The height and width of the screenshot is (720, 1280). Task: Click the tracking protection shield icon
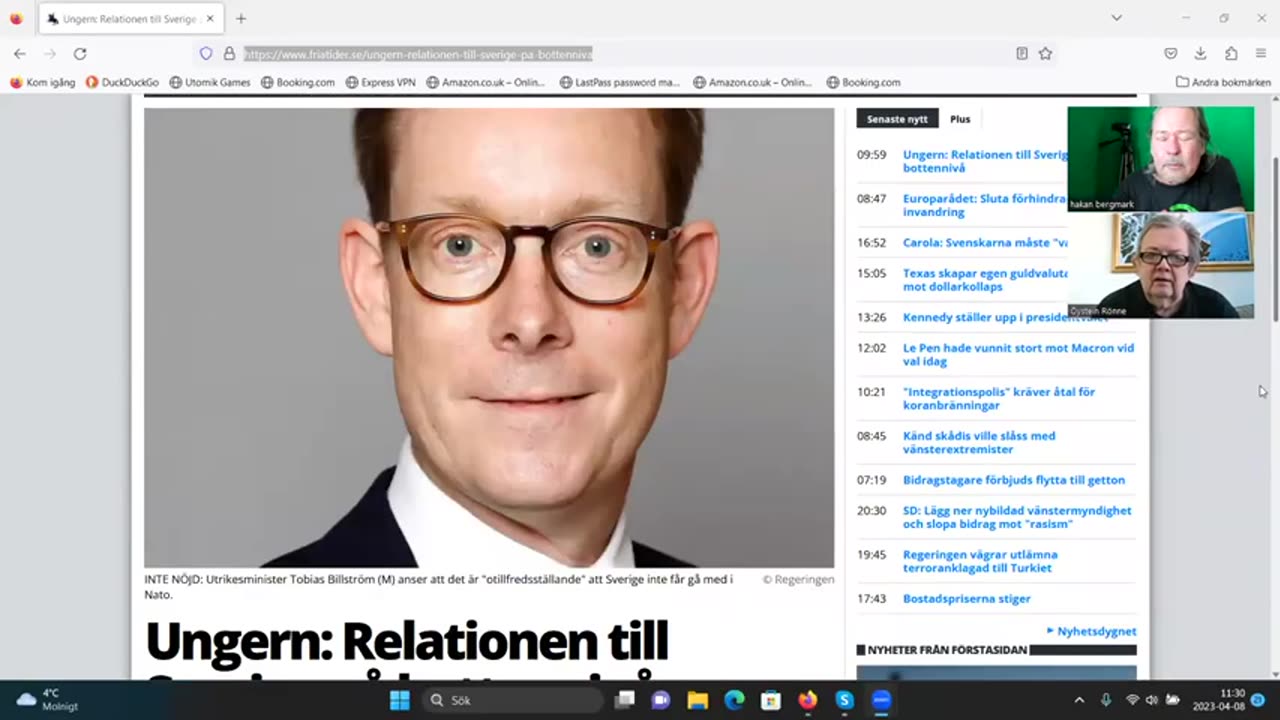tap(206, 54)
